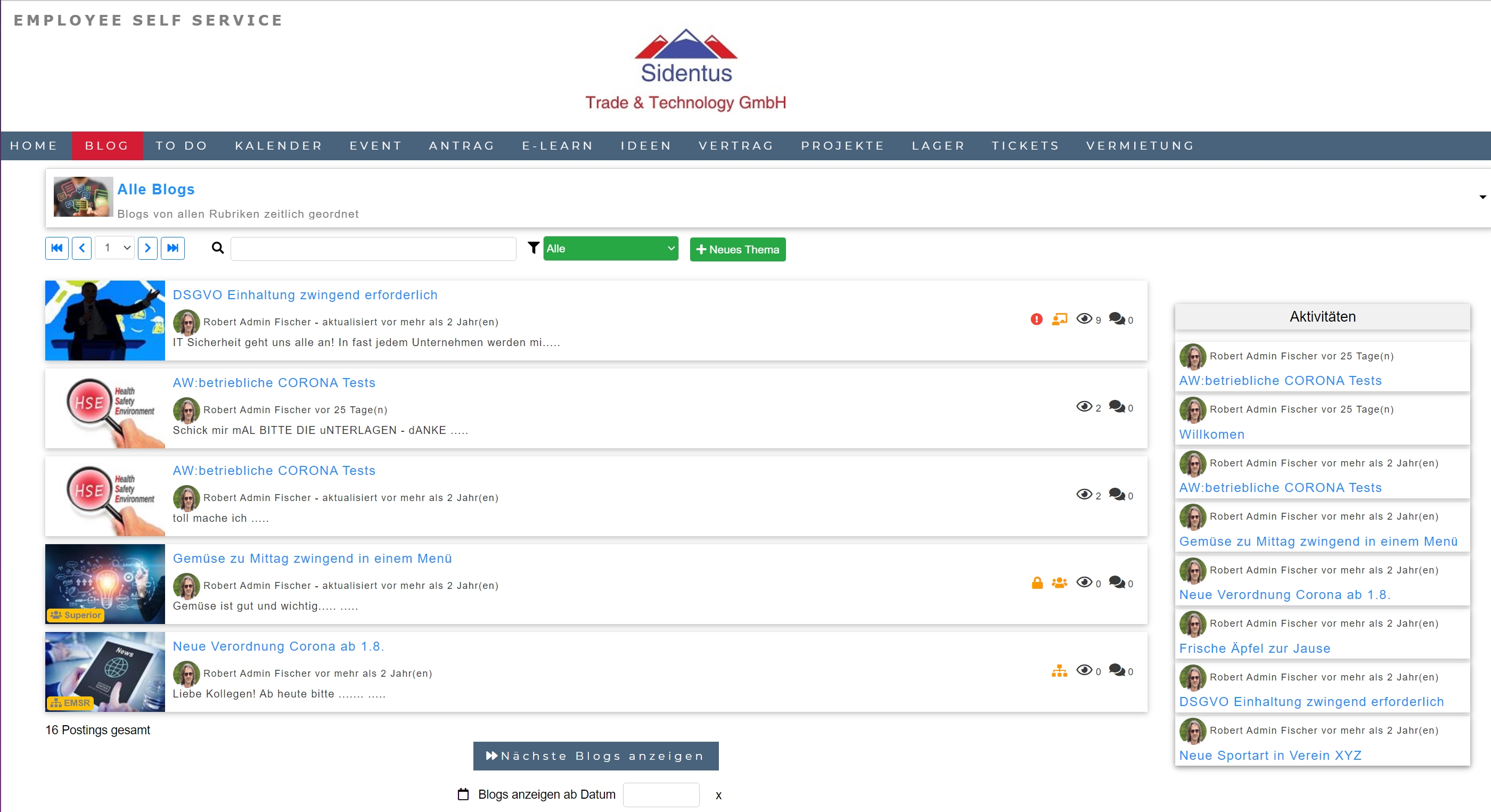The width and height of the screenshot is (1491, 812).
Task: Open the green Alle filter dropdown
Action: [x=610, y=249]
